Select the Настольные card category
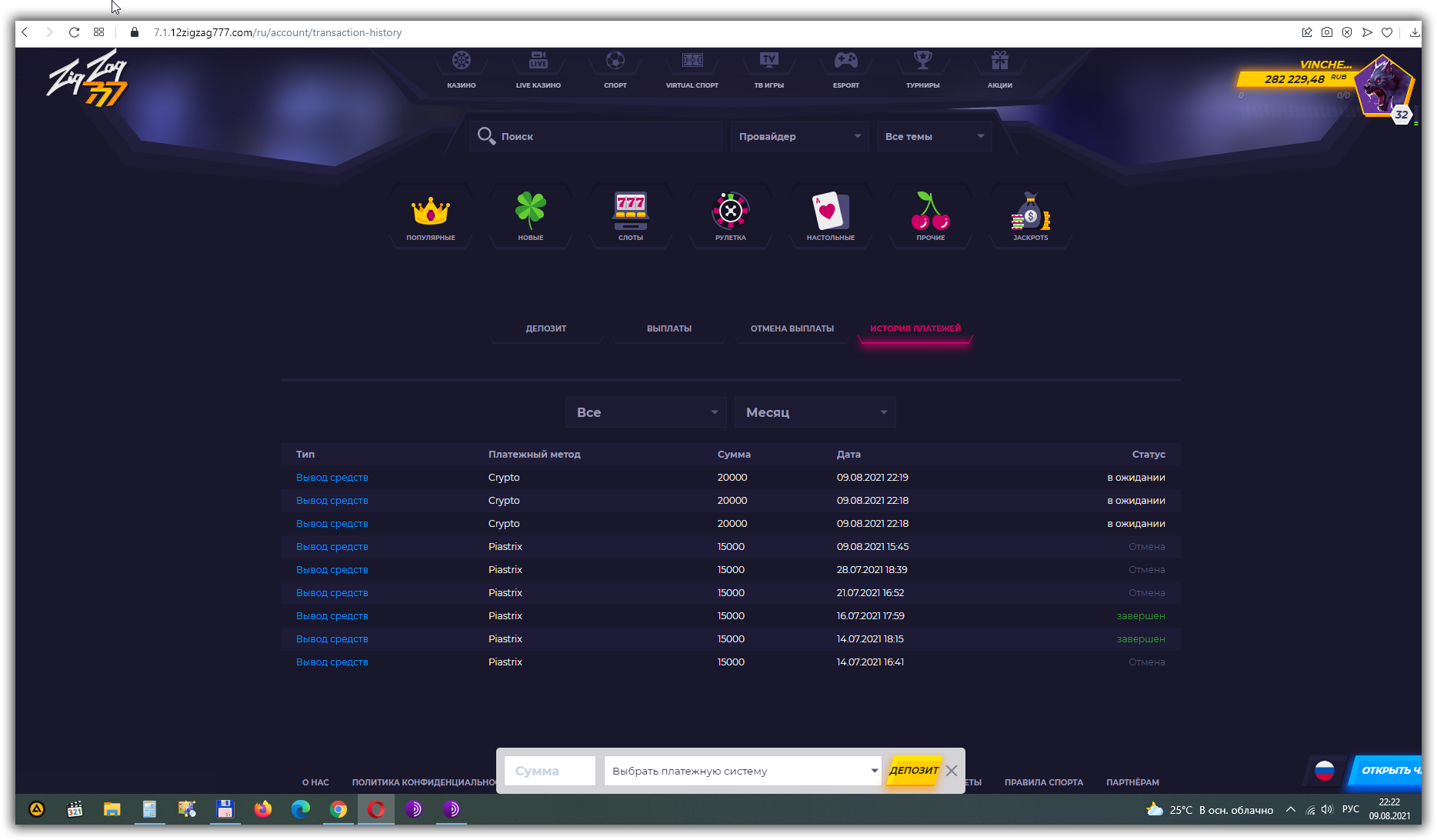The width and height of the screenshot is (1437, 840). (x=831, y=215)
